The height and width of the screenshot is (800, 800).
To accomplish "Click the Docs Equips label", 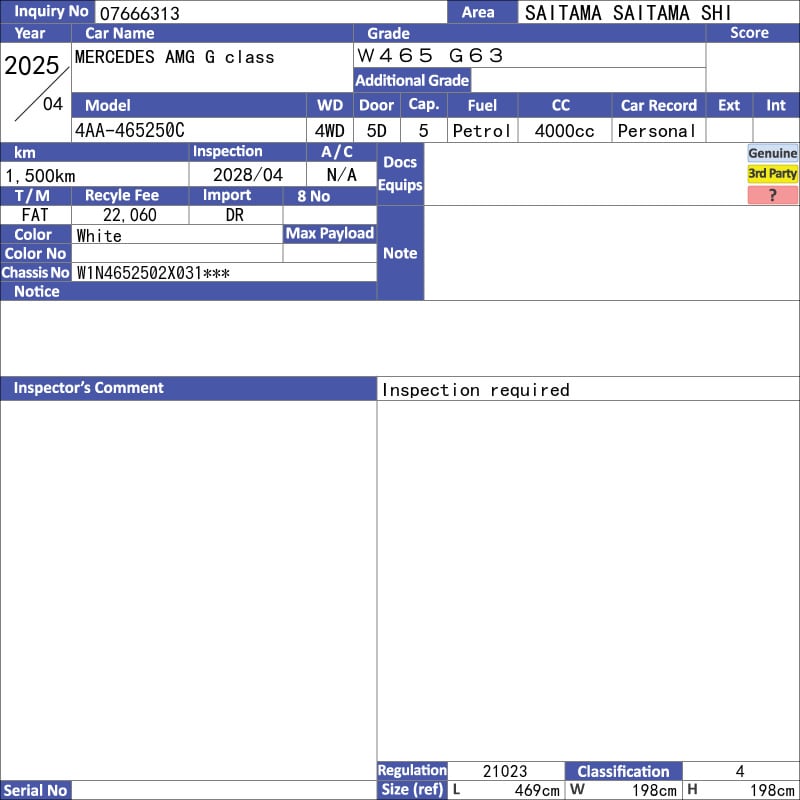I will tap(400, 174).
